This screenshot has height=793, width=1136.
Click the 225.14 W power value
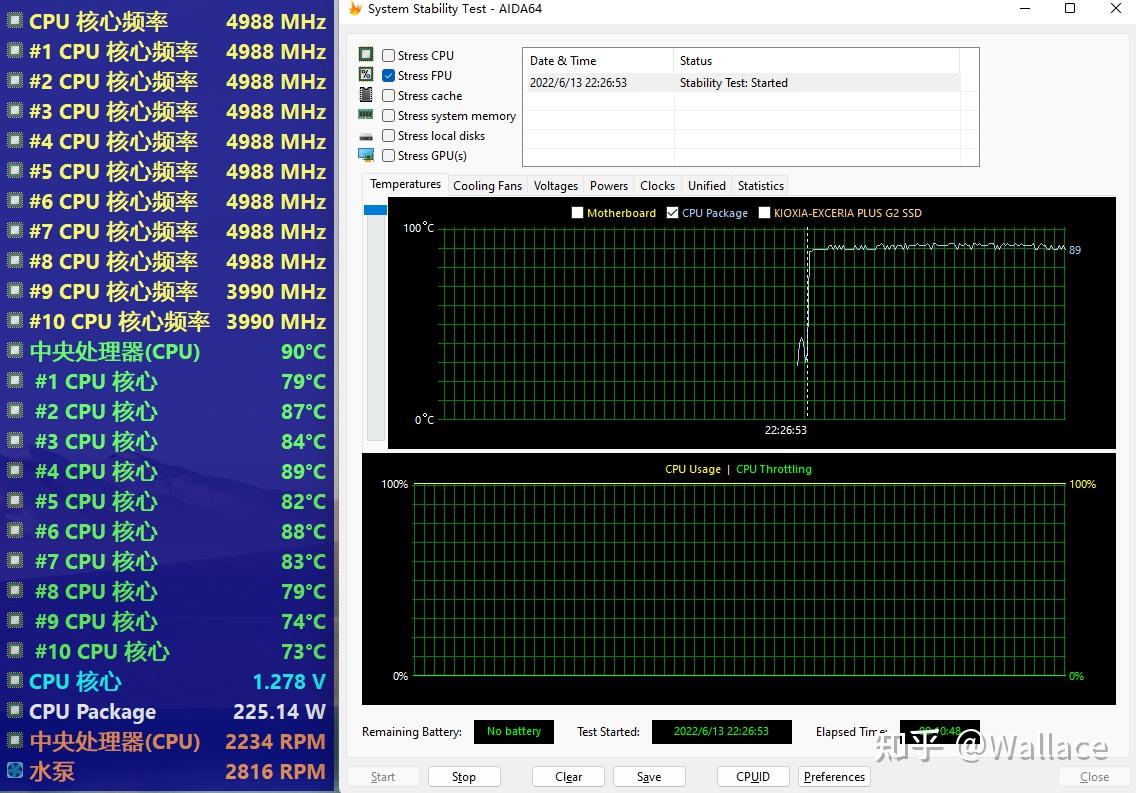pos(279,711)
